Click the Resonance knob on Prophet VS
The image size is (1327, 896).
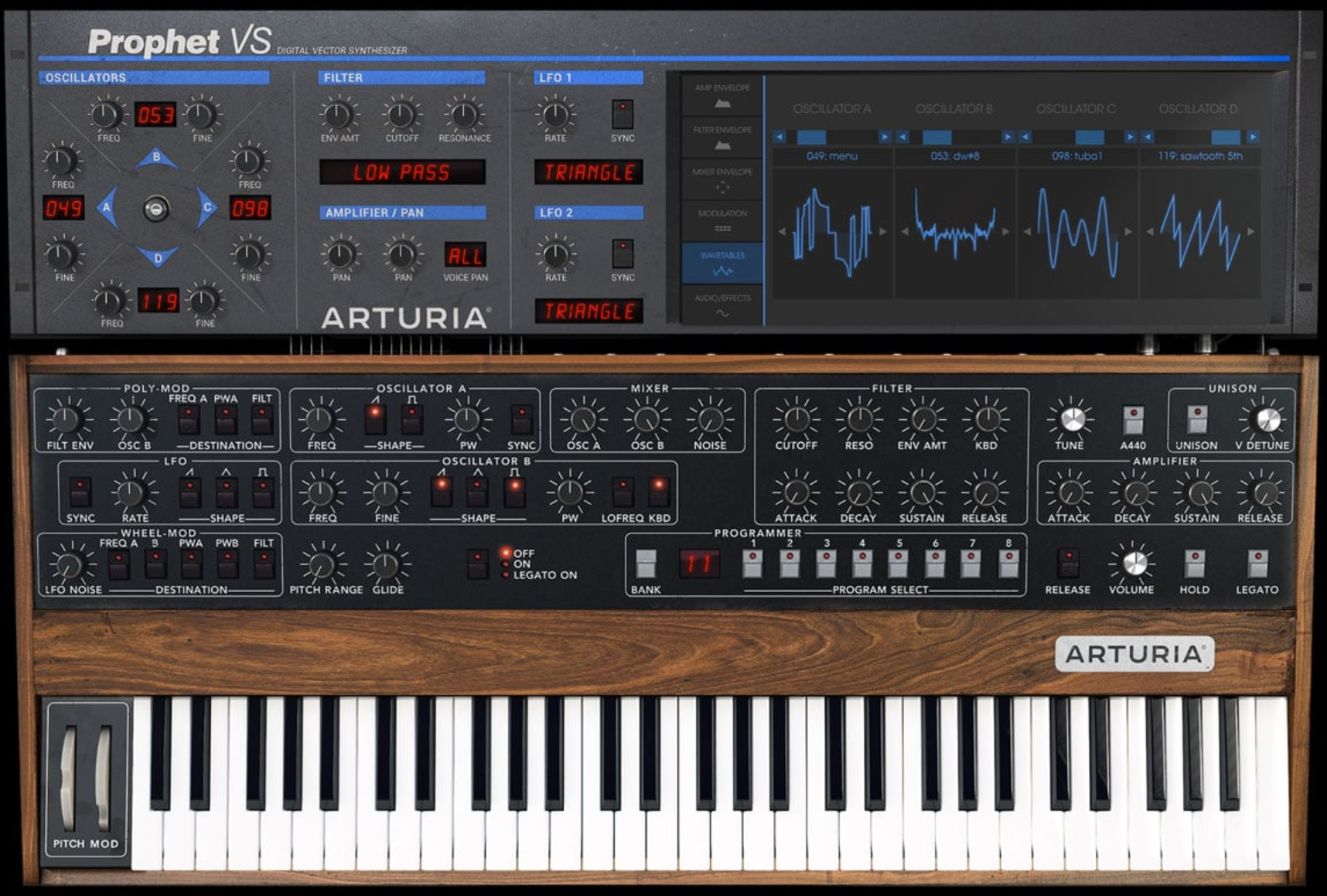464,114
